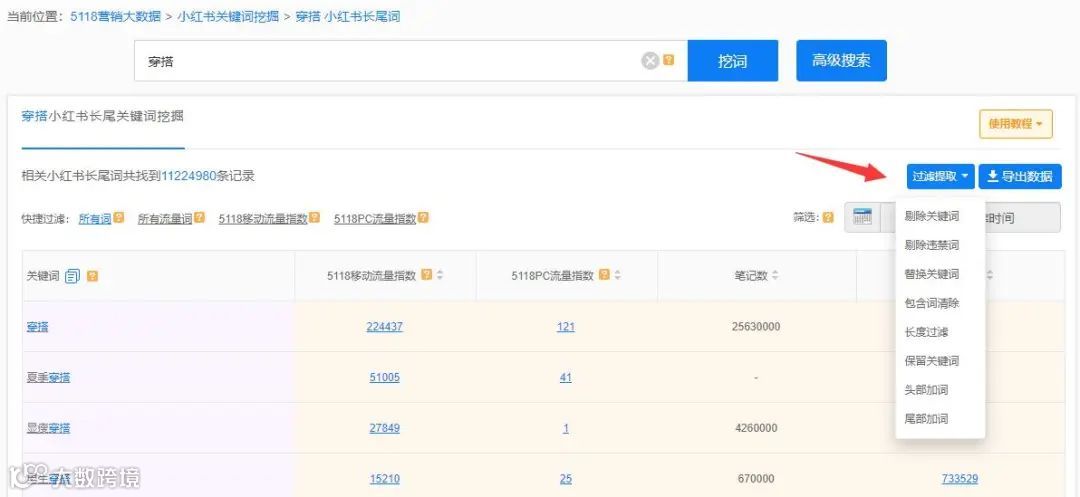This screenshot has width=1080, height=497.
Task: Sort by 5118PC流量指数 column arrows
Action: tap(618, 275)
